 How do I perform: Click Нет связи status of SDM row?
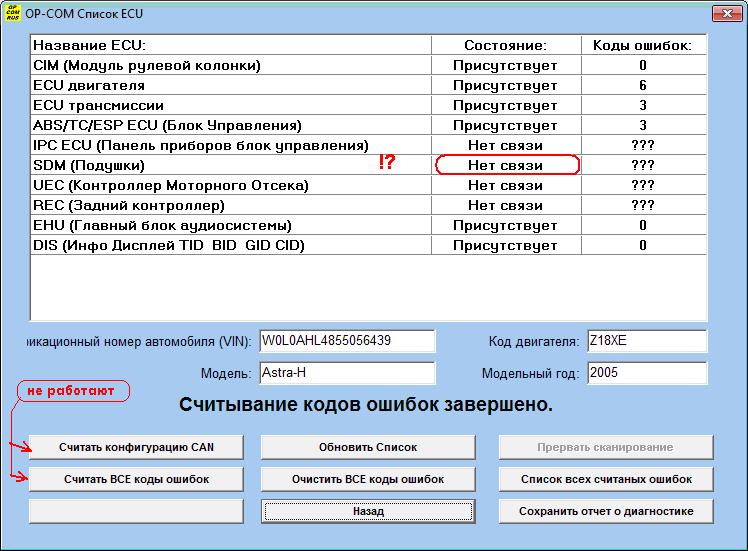coord(506,165)
